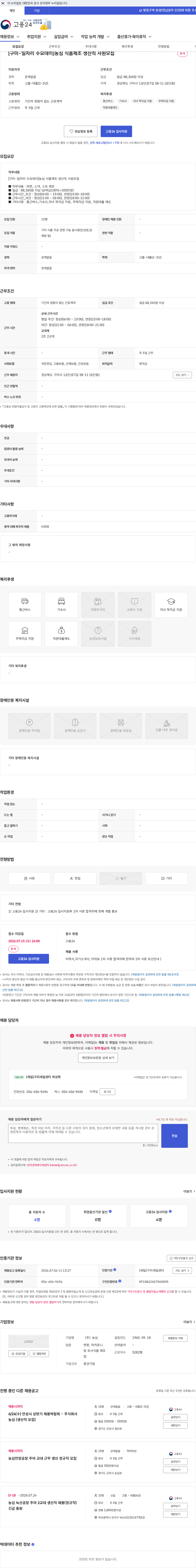Switch to the 개인 top tab
The image size is (196, 1568).
click(12, 10)
